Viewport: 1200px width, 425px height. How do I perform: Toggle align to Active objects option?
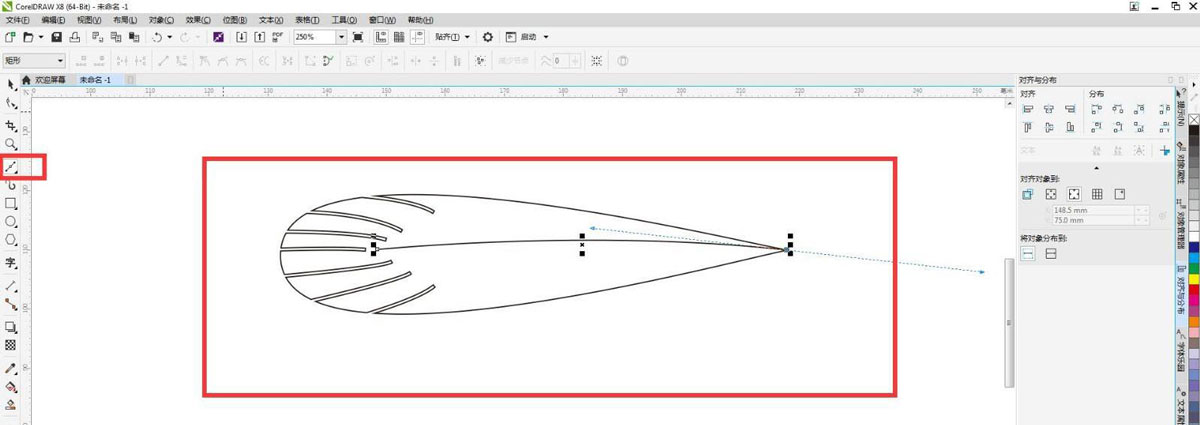pos(1027,194)
